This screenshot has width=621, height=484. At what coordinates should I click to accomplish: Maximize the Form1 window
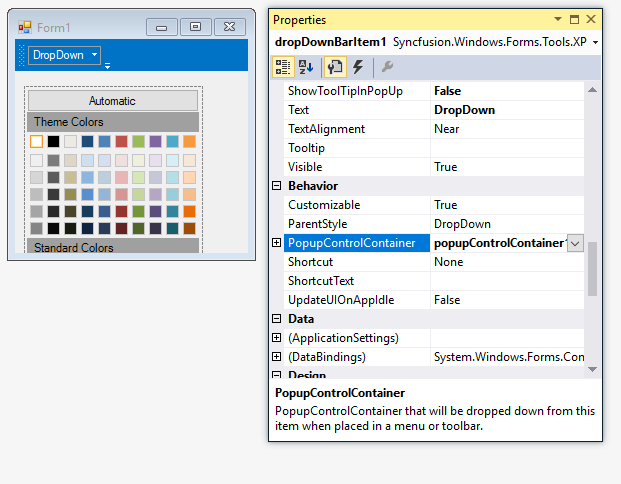point(196,27)
